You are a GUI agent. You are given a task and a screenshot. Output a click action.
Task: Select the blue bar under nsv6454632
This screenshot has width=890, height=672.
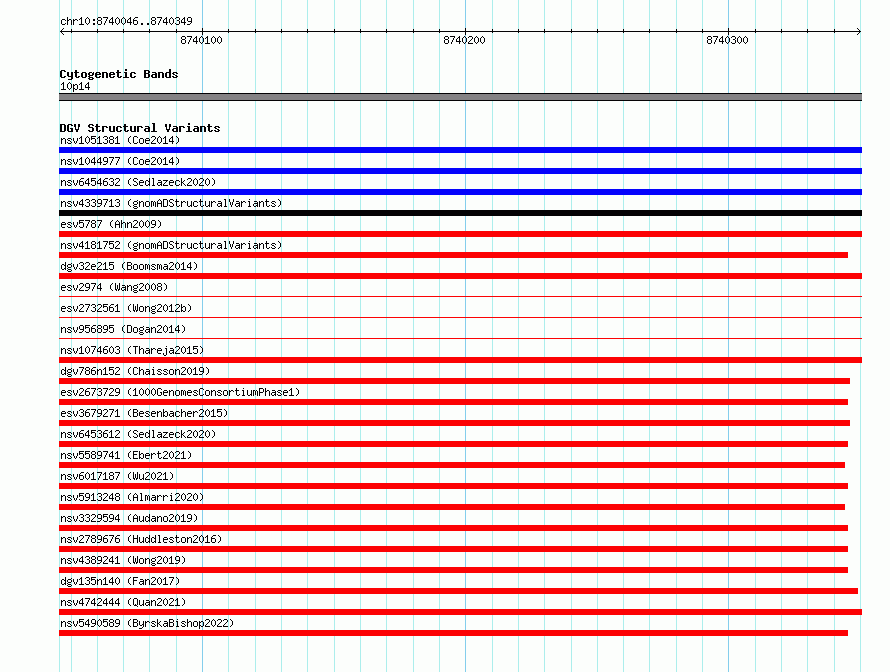pos(460,192)
